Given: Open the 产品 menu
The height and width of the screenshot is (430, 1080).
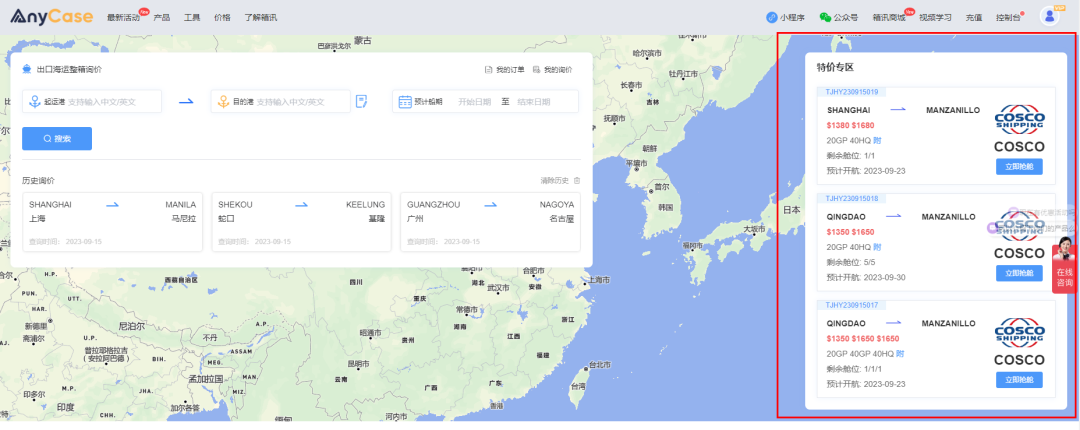Looking at the screenshot, I should [x=162, y=17].
